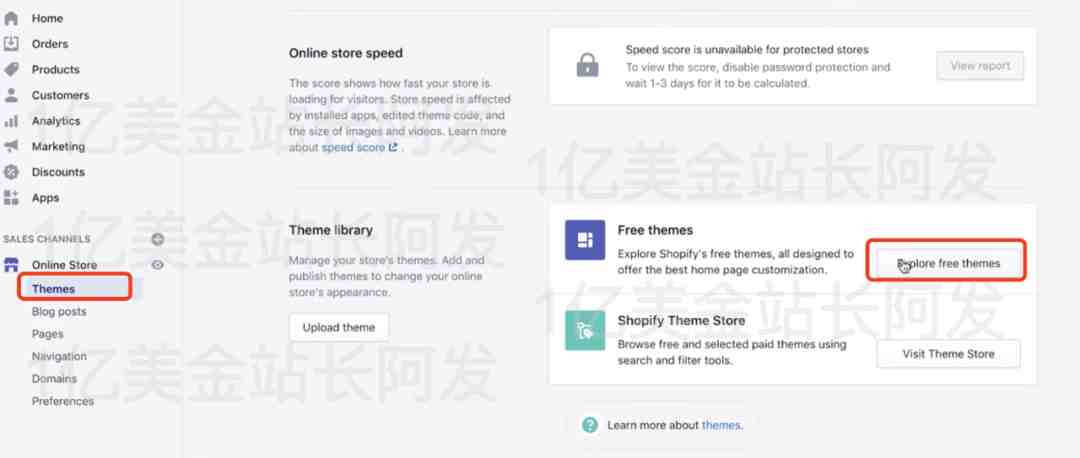
Task: Open Analytics in the sidebar
Action: (x=56, y=121)
